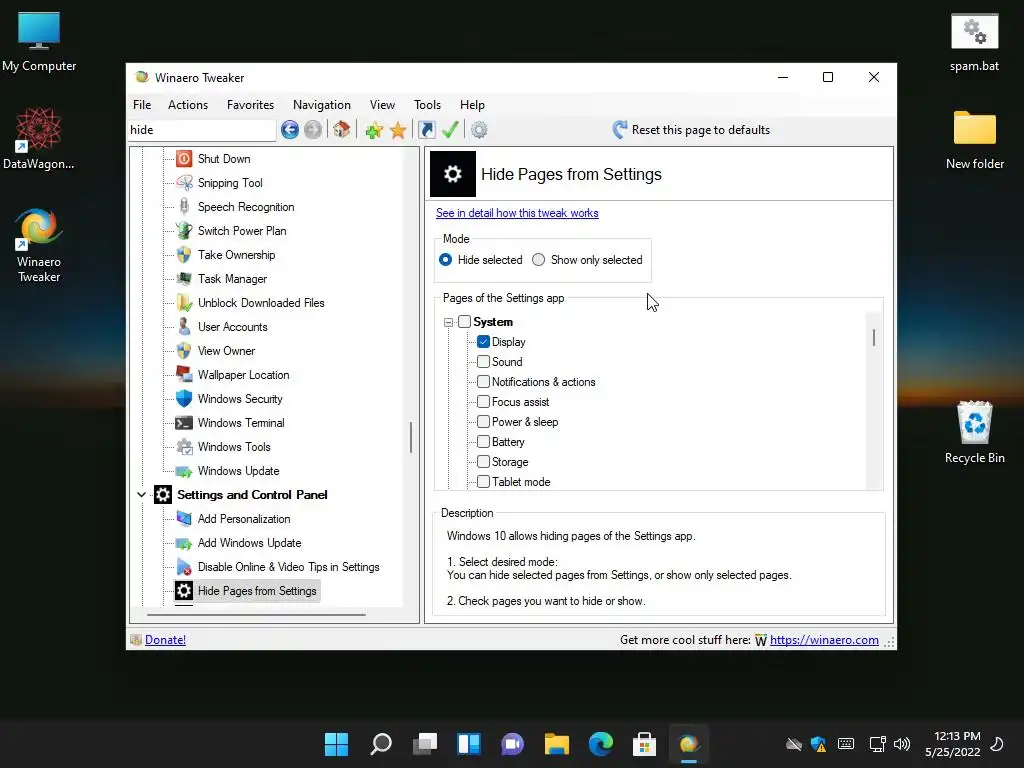
Task: Select the New folder desktop icon
Action: click(x=974, y=140)
